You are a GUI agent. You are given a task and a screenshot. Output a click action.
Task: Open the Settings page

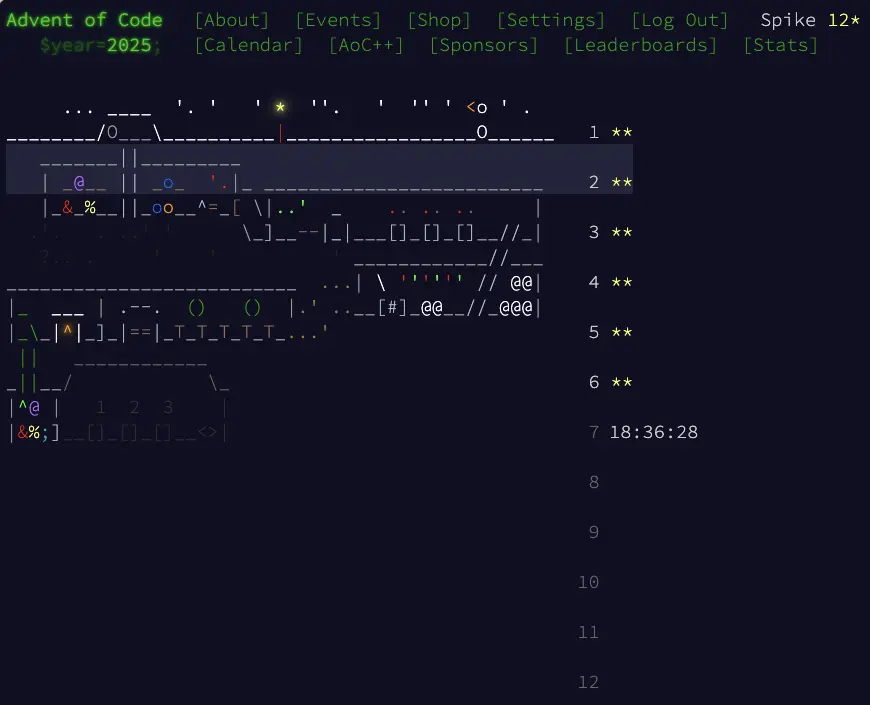point(551,20)
